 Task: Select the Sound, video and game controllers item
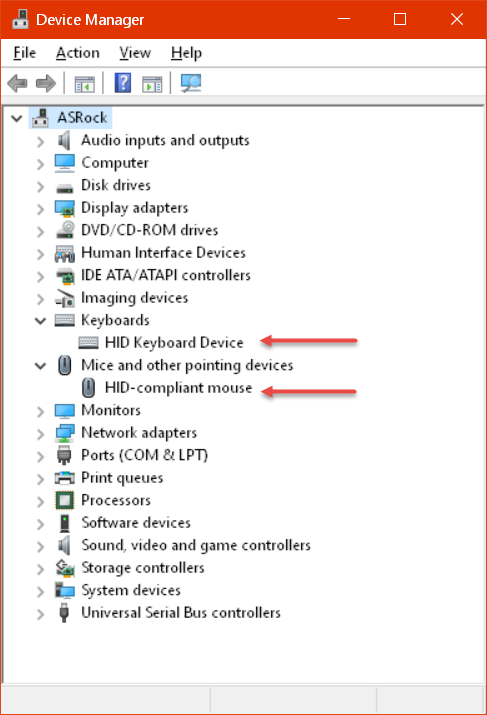click(x=196, y=545)
